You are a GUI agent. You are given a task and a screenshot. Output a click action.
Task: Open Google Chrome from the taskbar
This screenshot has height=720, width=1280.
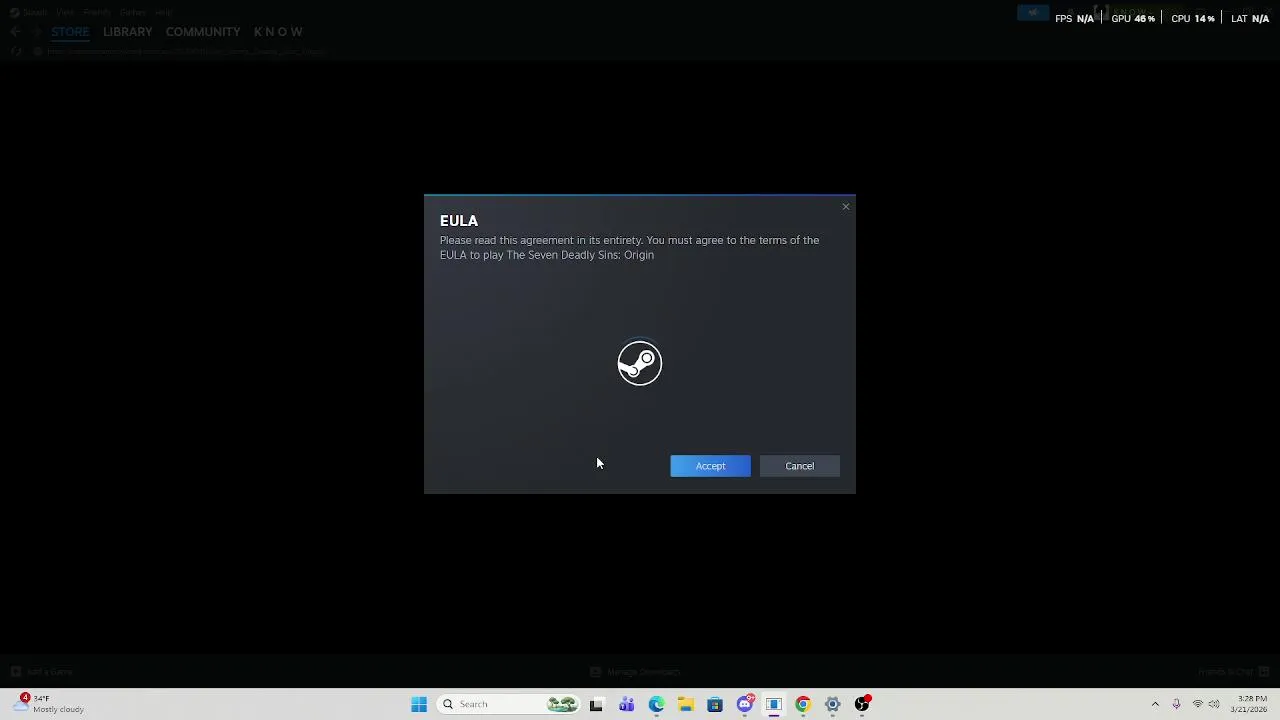[x=803, y=704]
